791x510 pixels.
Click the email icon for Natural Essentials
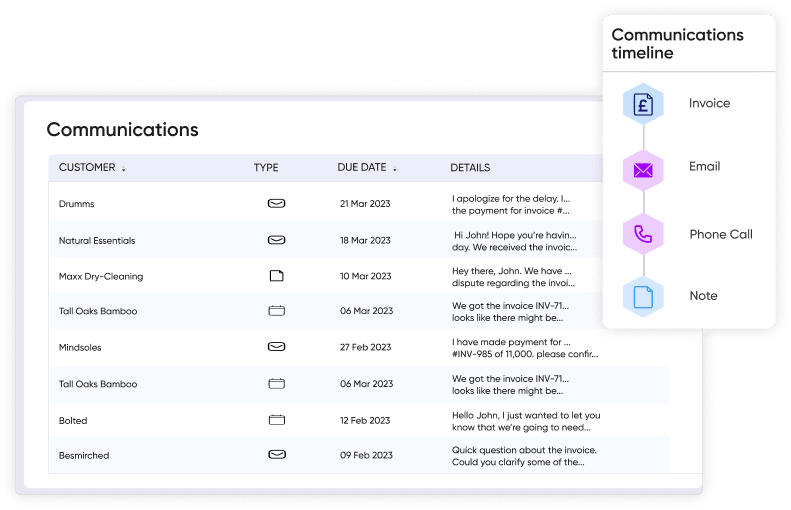coord(277,240)
